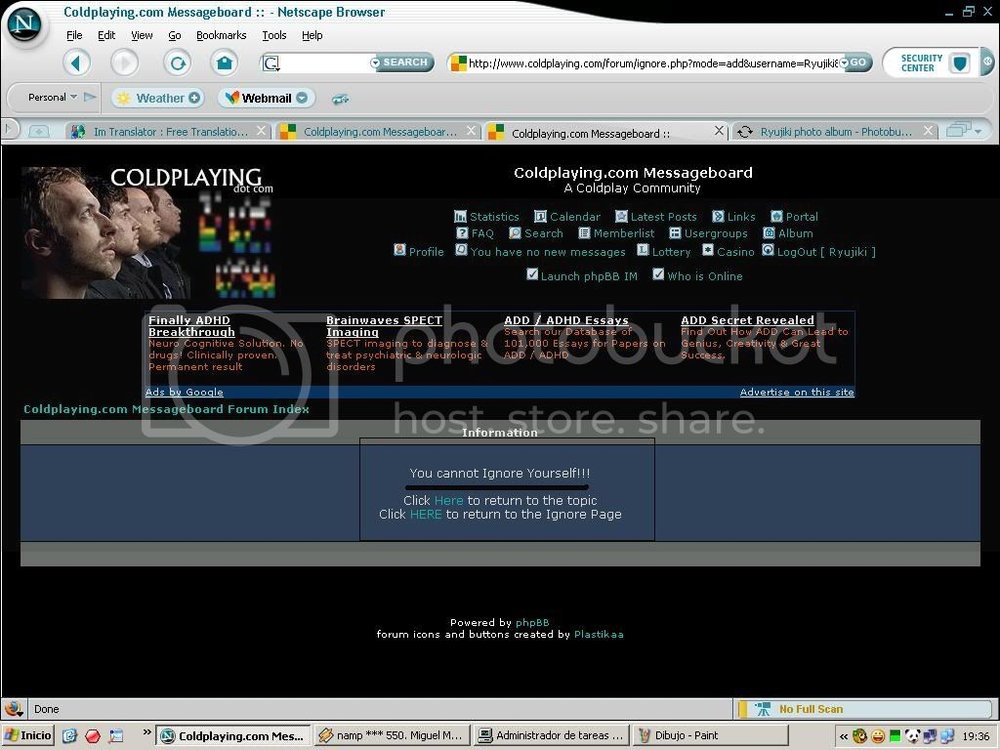Click the Casino icon
The height and width of the screenshot is (750, 1000).
pos(708,250)
